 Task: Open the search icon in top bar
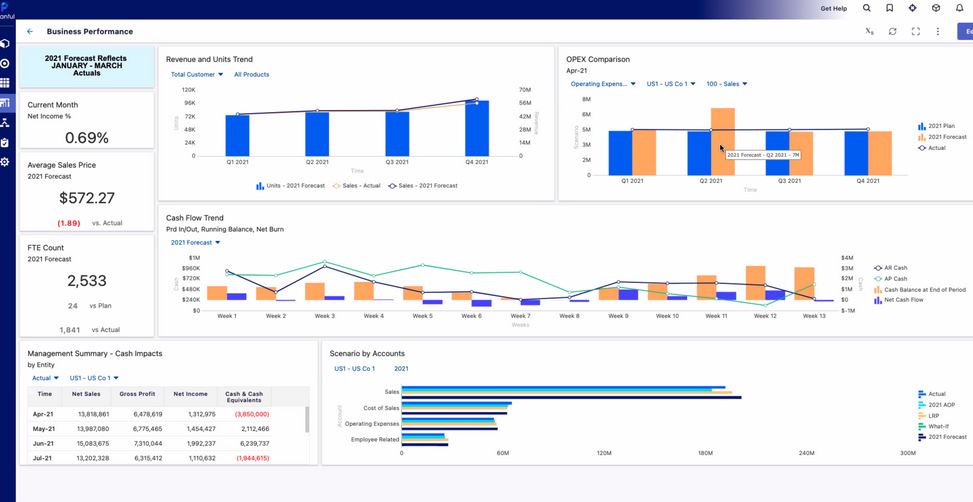pos(867,8)
